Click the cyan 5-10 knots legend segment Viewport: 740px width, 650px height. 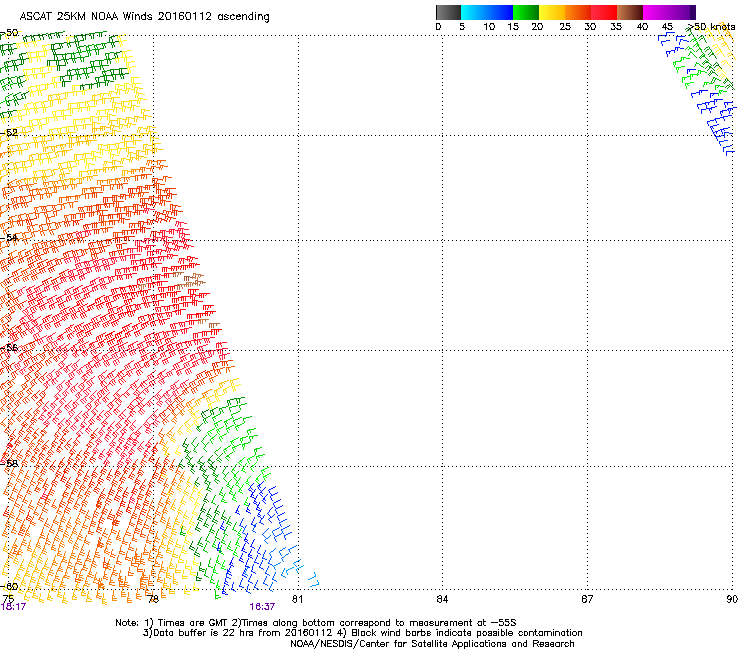[474, 12]
